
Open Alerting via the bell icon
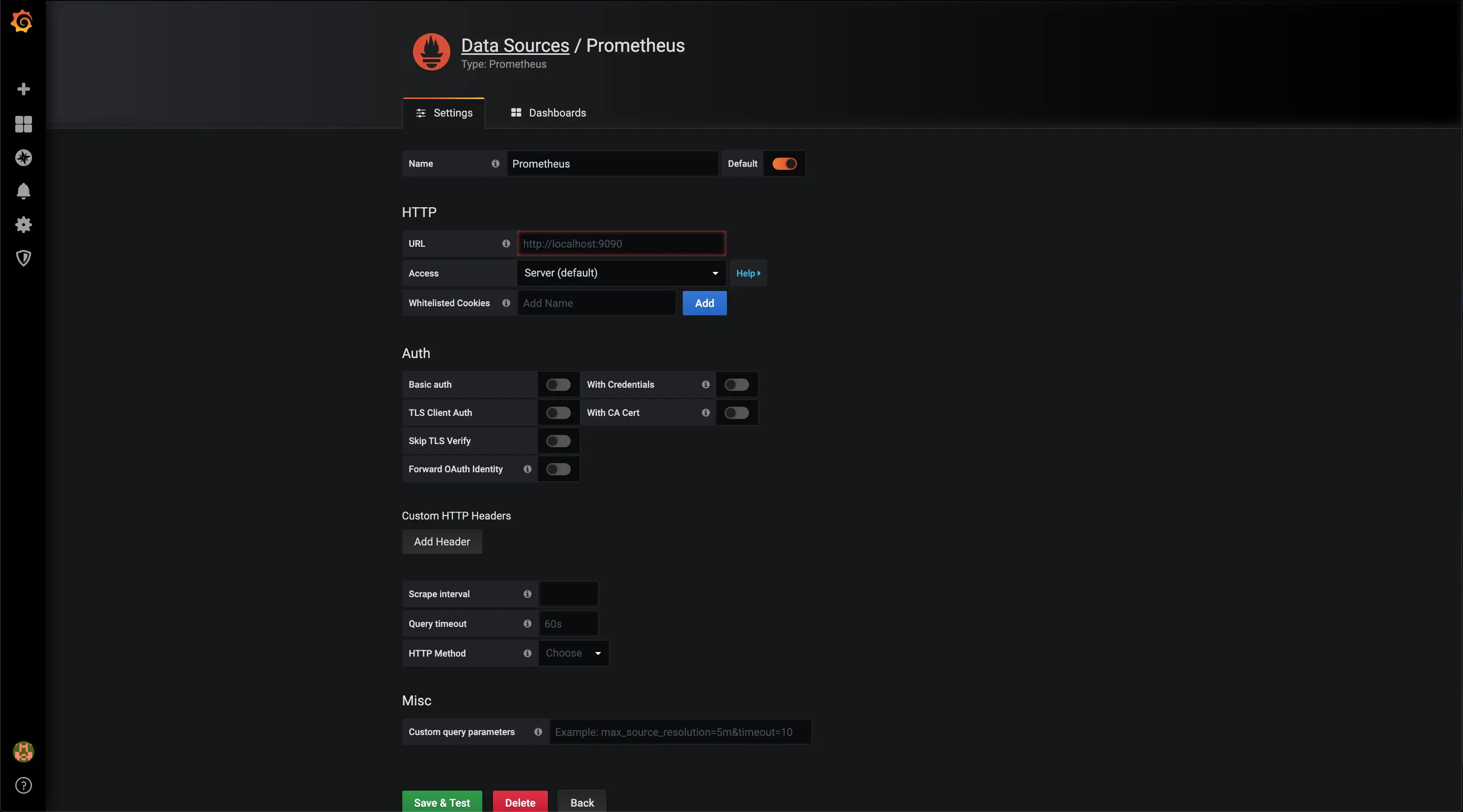point(23,191)
